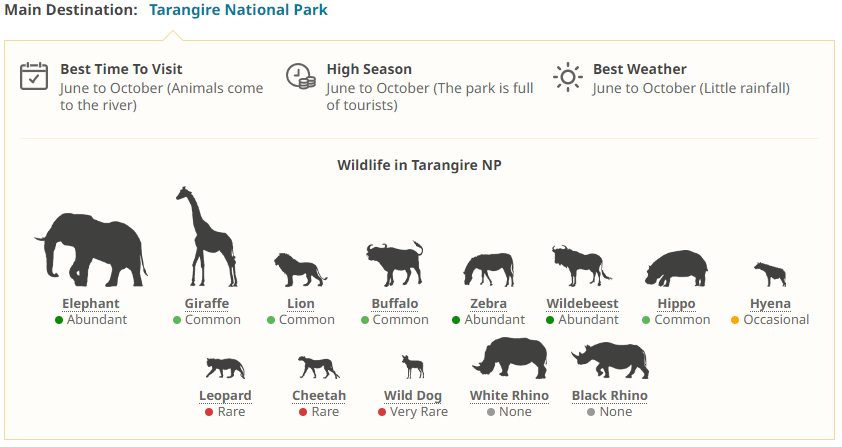Select the black rhino silhouette icon
This screenshot has width=842, height=447.
pyautogui.click(x=609, y=360)
